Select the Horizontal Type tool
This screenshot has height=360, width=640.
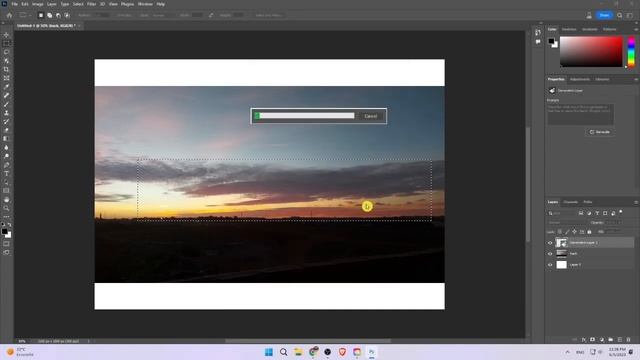click(x=6, y=173)
